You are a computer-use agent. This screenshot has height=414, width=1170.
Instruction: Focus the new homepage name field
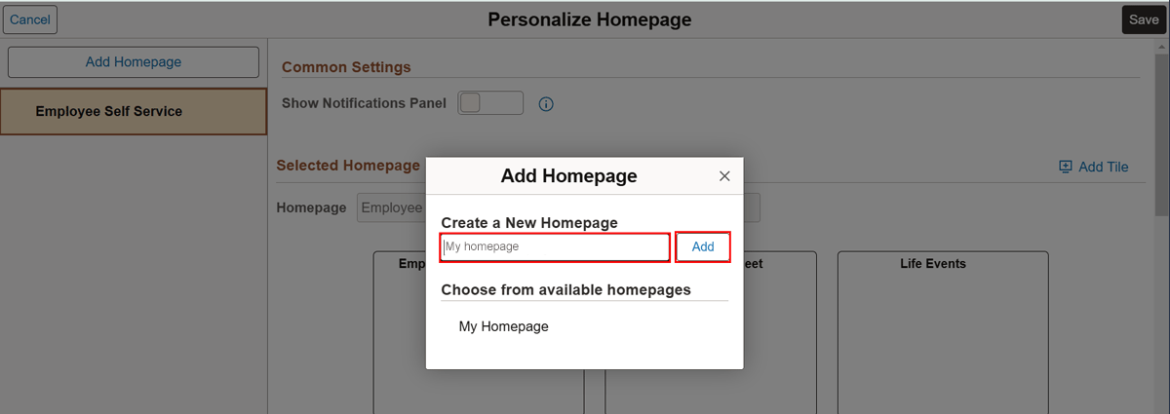click(555, 247)
